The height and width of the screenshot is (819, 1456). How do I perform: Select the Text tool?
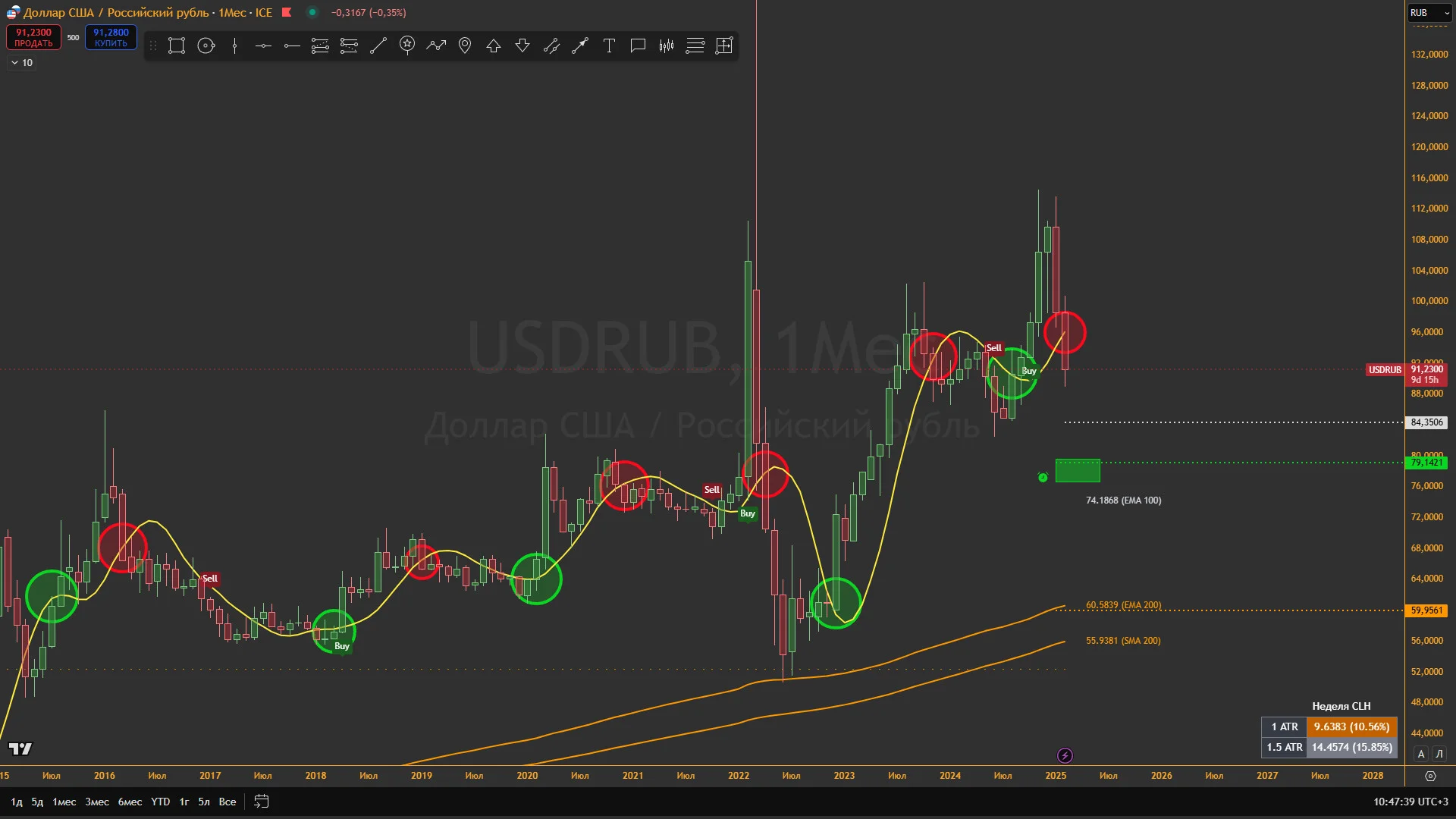(609, 45)
